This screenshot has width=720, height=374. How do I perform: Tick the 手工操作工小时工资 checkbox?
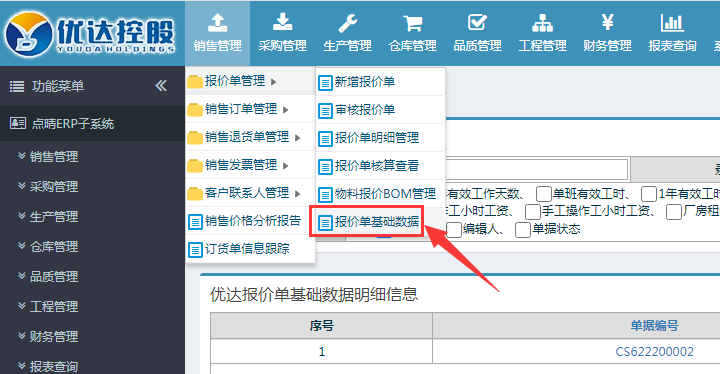tap(533, 212)
